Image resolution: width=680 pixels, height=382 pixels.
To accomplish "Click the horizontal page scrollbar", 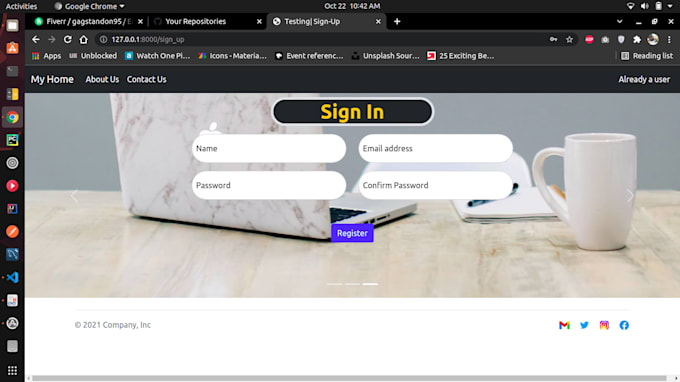I will [x=349, y=378].
